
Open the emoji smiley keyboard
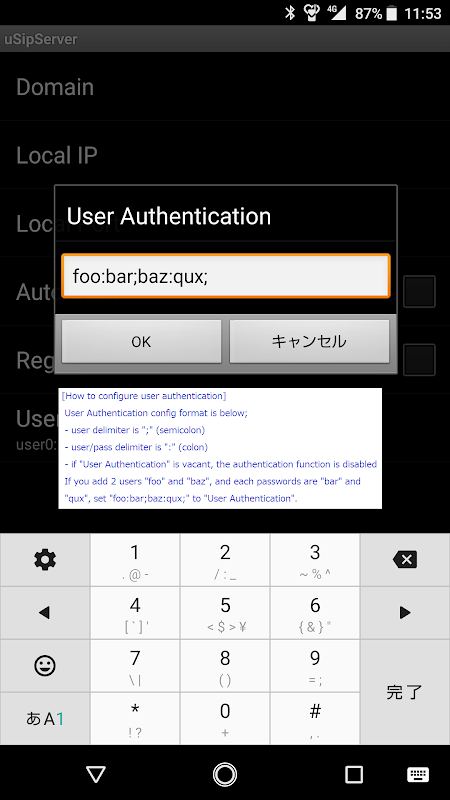(x=45, y=665)
